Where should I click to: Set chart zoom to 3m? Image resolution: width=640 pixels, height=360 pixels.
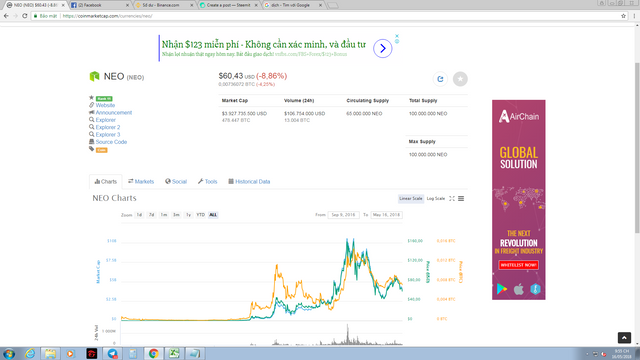point(176,215)
